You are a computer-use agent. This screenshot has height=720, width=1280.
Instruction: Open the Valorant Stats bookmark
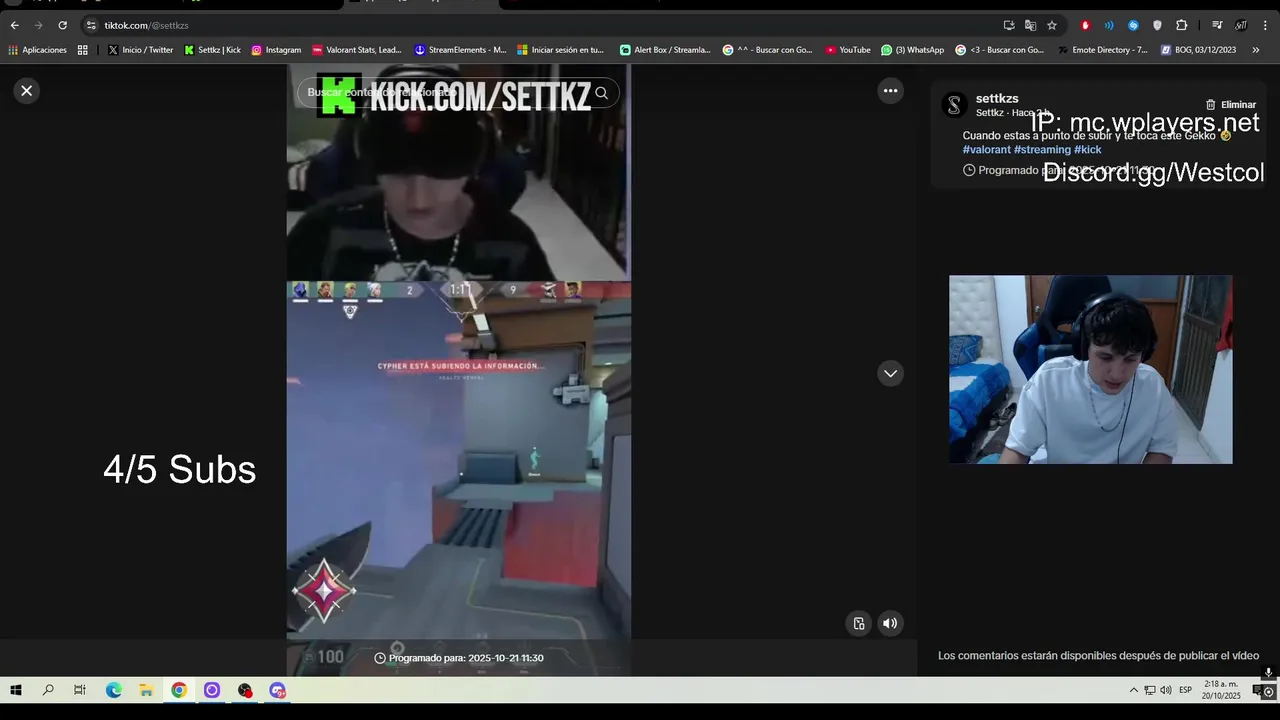click(x=357, y=50)
